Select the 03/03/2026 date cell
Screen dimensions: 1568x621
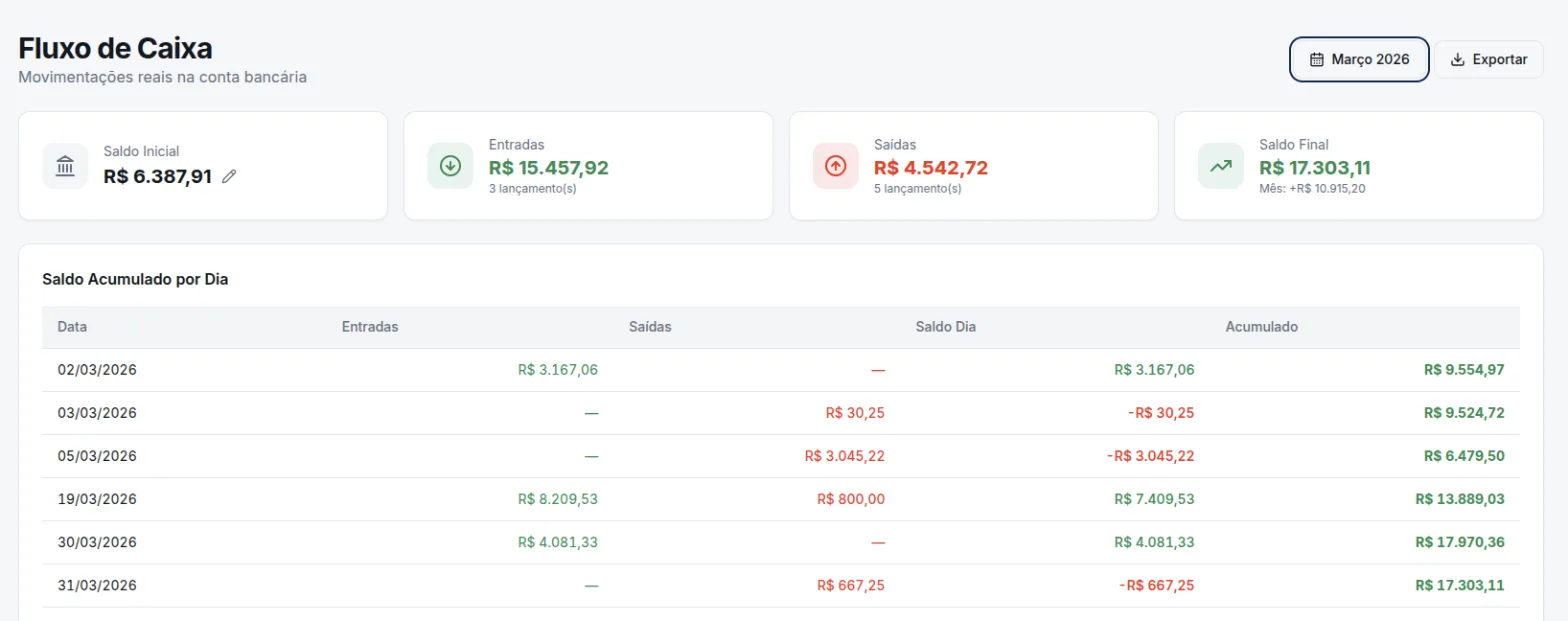(97, 413)
